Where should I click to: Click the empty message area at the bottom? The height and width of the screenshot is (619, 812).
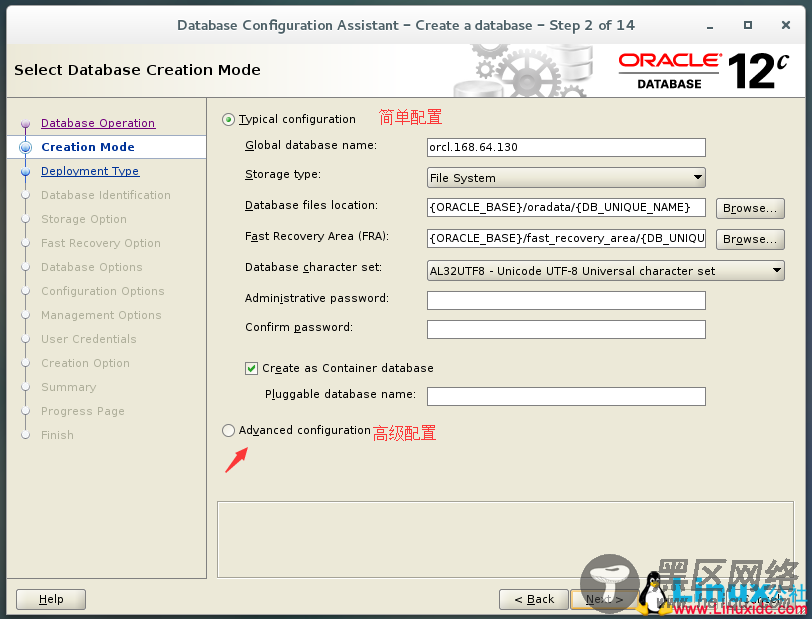pyautogui.click(x=505, y=539)
